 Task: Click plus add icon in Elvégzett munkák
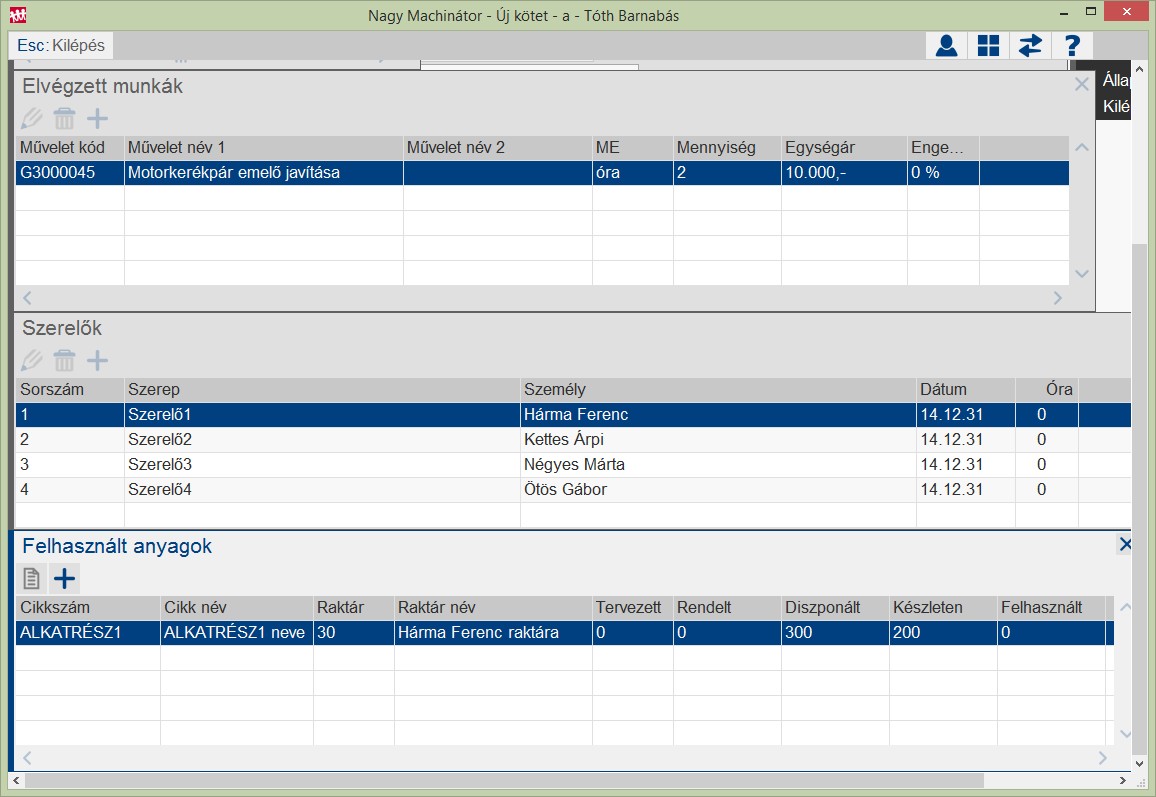click(x=97, y=118)
